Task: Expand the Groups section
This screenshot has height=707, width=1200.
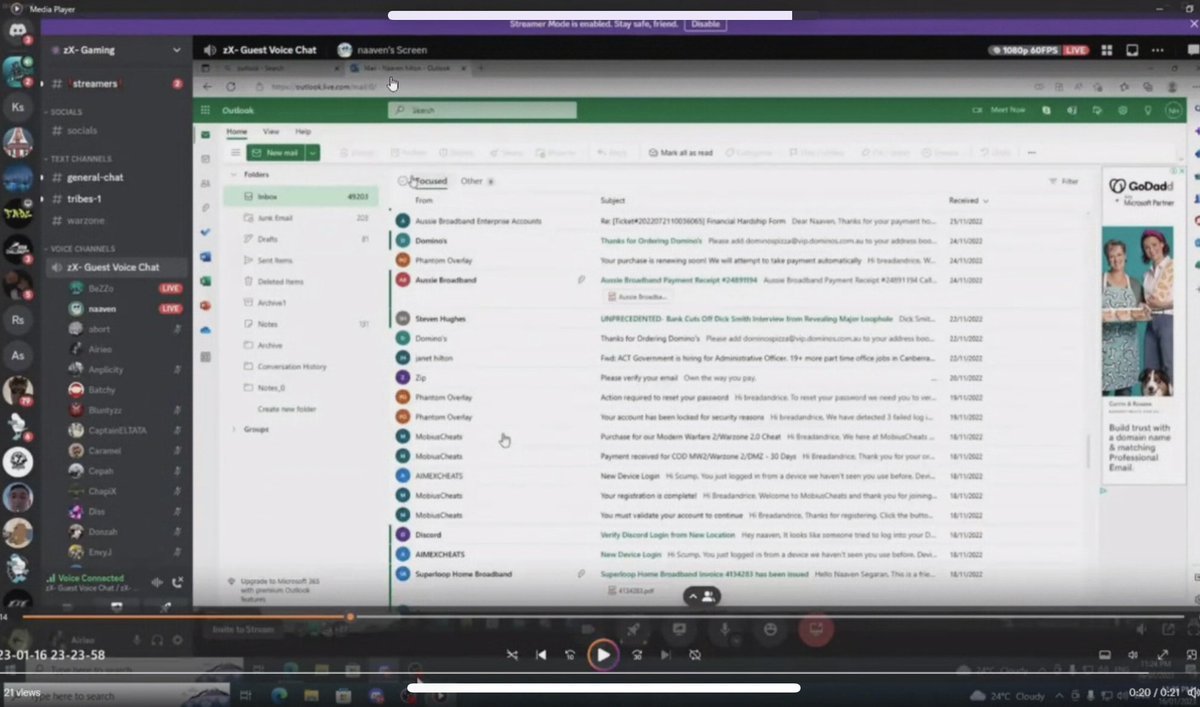Action: point(235,429)
